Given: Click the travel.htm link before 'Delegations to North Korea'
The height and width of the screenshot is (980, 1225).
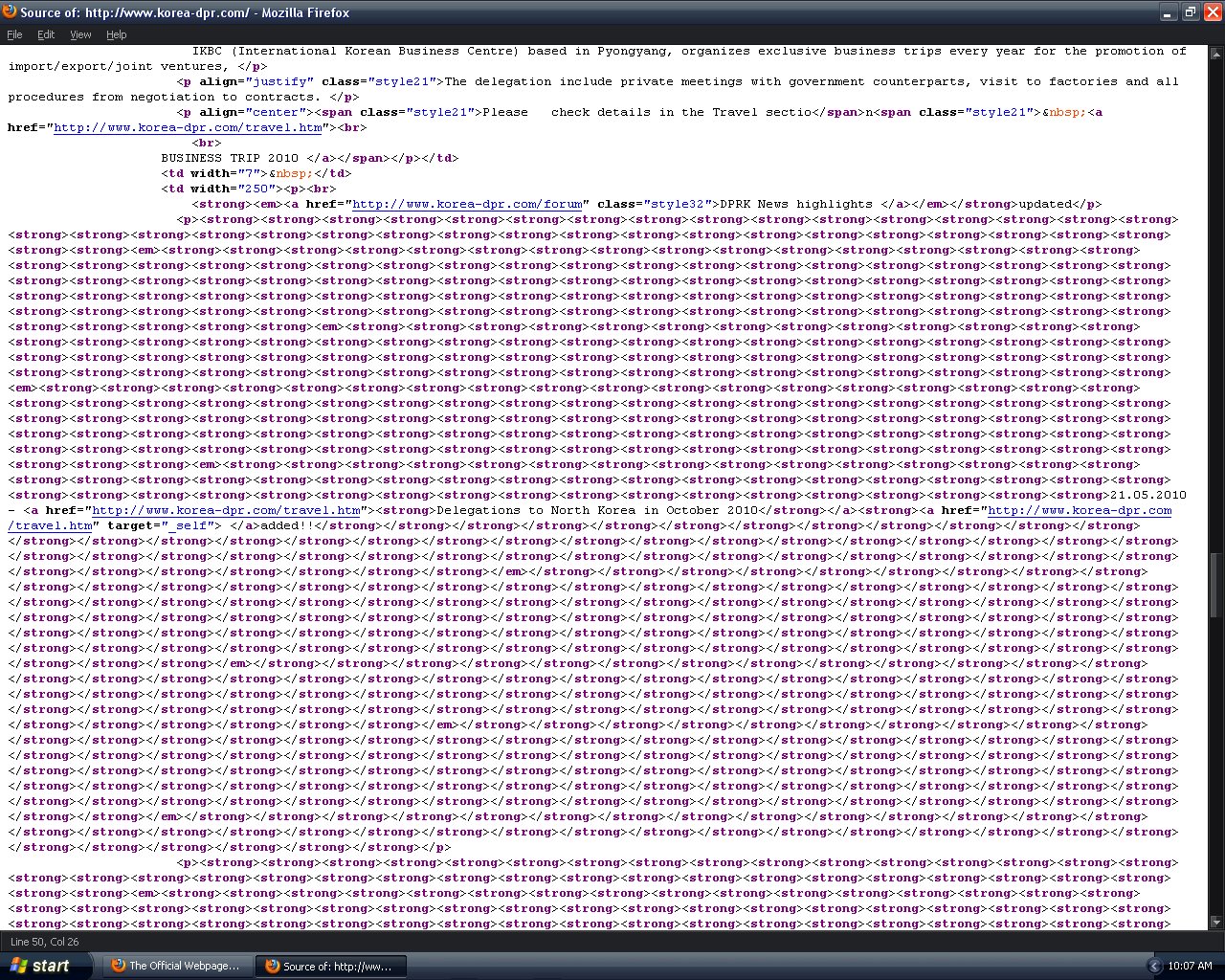Looking at the screenshot, I should [226, 510].
